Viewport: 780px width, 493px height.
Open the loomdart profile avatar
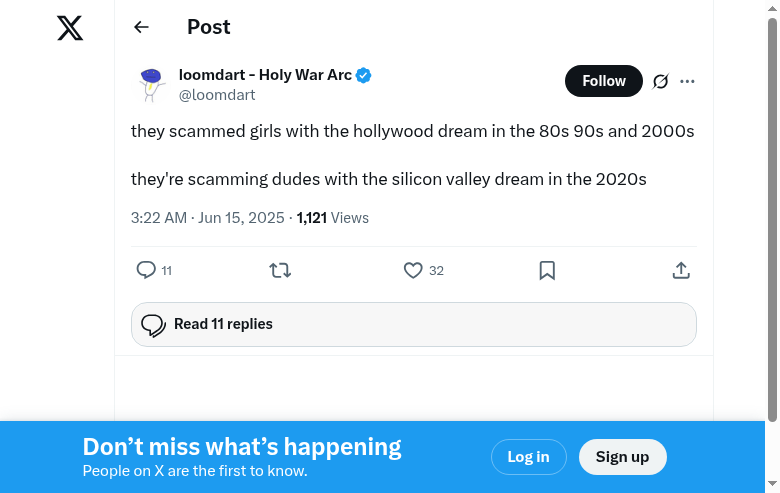point(151,85)
